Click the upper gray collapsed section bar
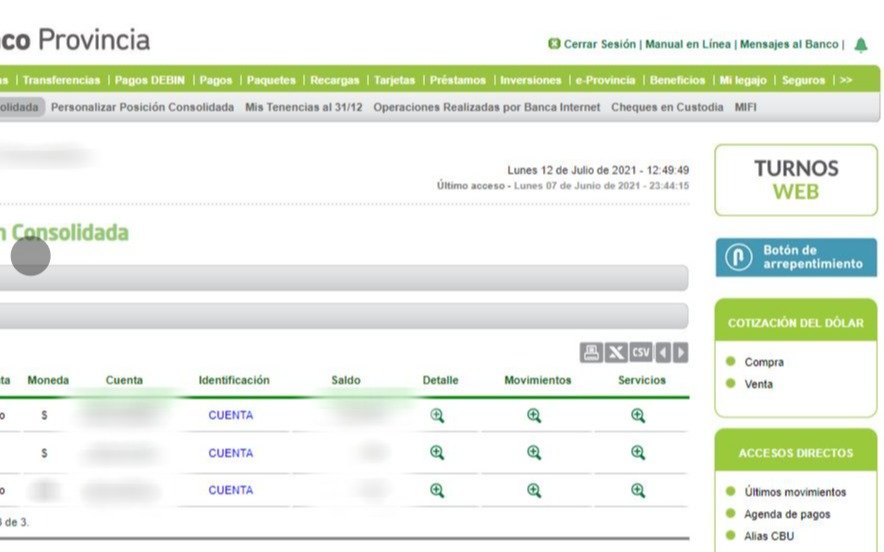884x552 pixels. point(344,278)
